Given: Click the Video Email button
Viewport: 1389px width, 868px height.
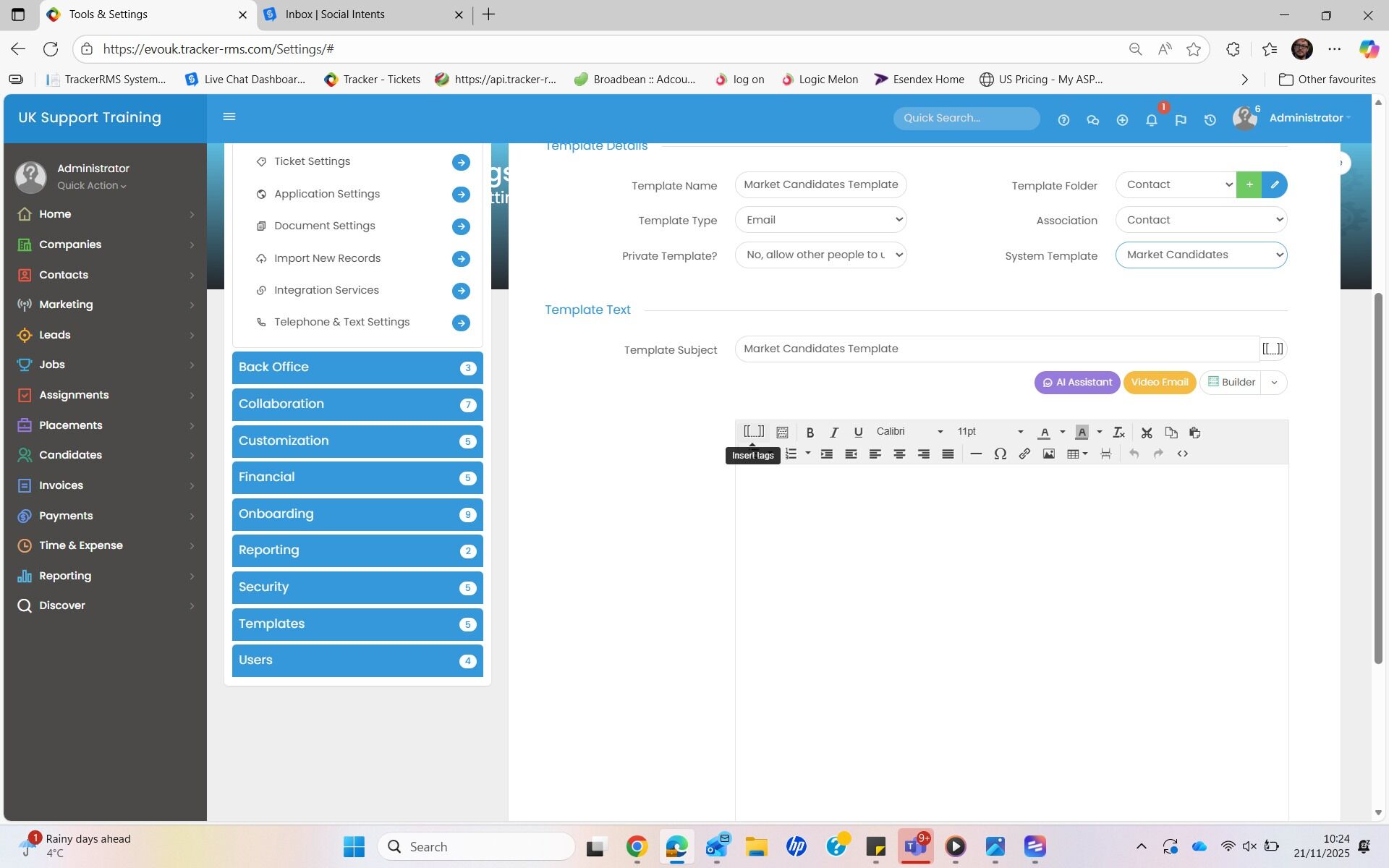Looking at the screenshot, I should pos(1159,383).
